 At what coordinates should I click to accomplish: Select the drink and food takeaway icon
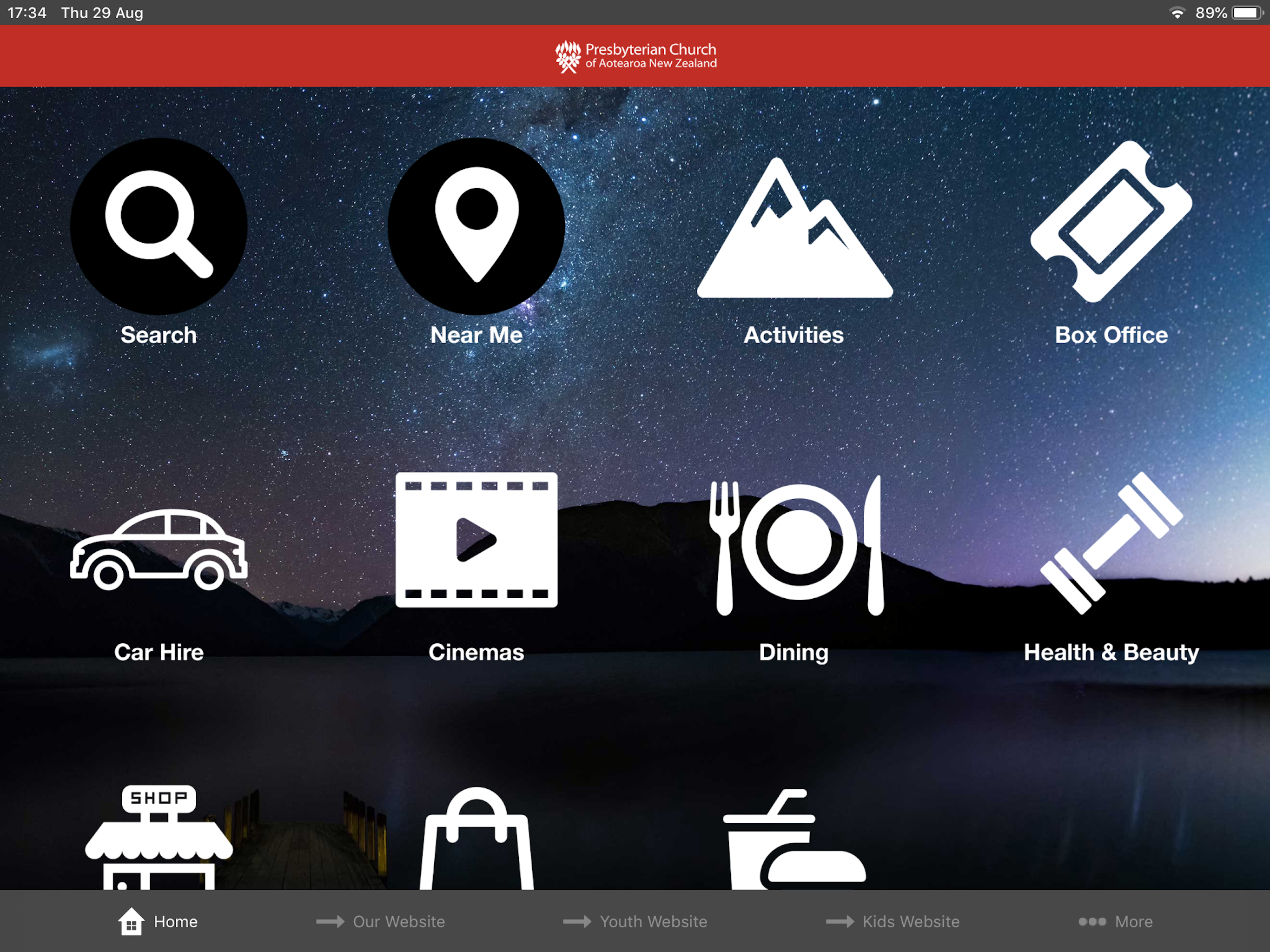click(x=794, y=840)
